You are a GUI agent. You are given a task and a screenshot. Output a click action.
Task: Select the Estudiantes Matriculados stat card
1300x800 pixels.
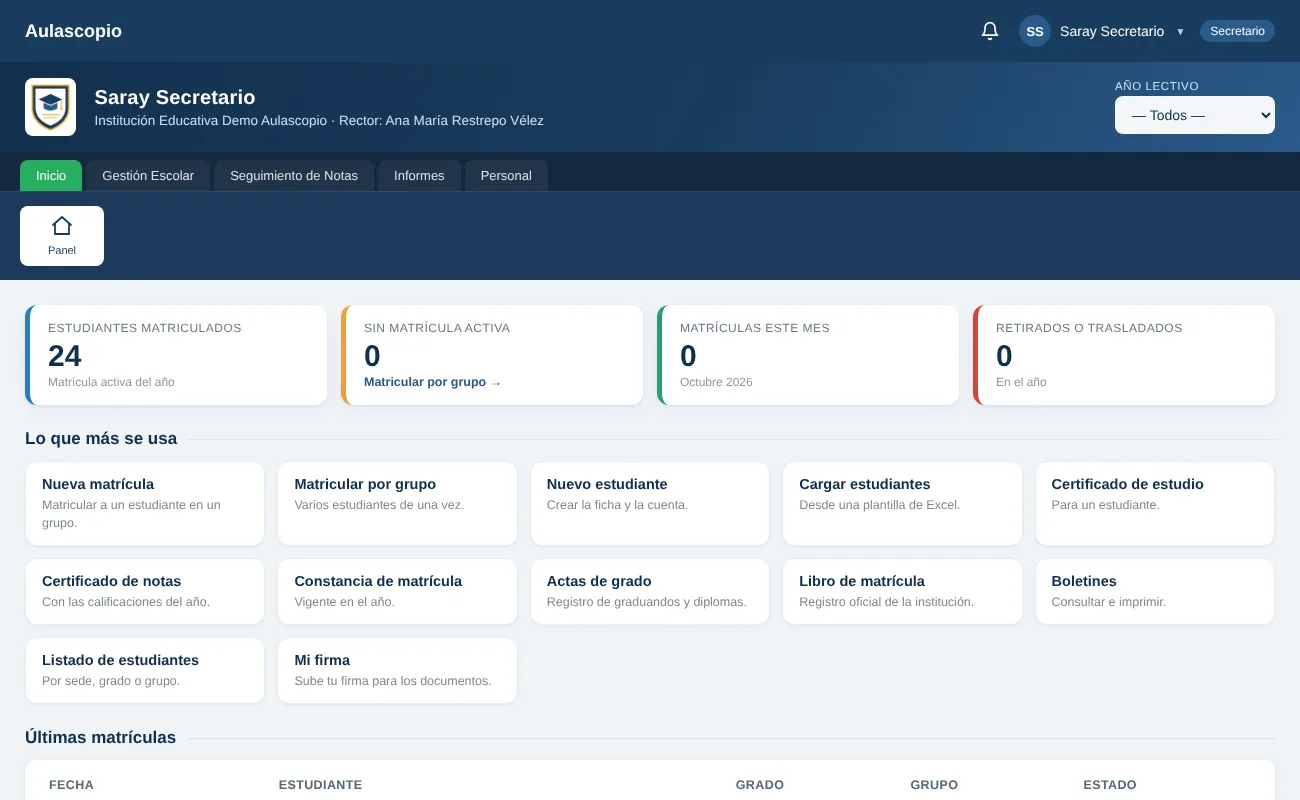(x=176, y=355)
